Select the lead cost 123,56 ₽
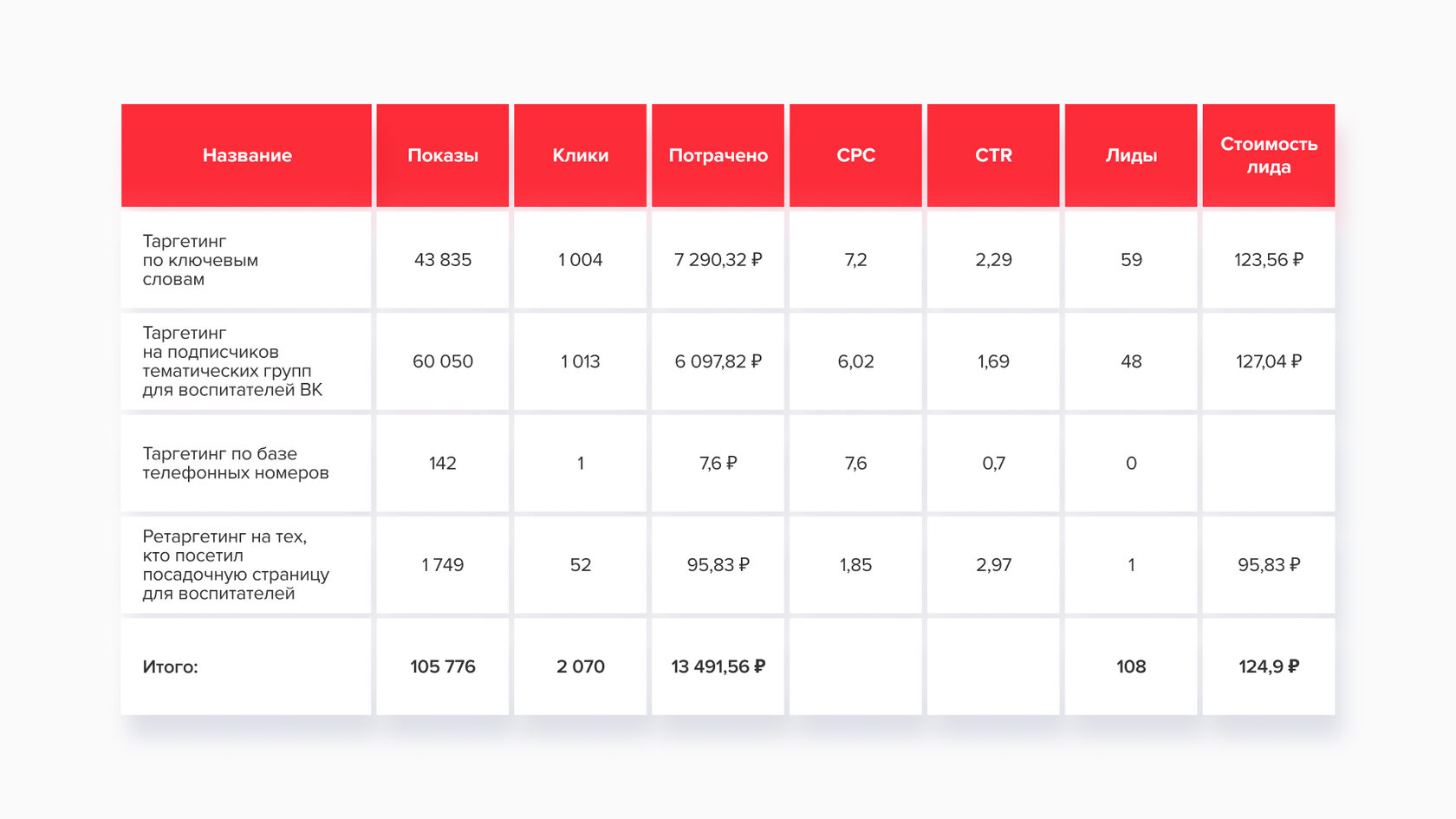This screenshot has height=819, width=1456. coord(1269,260)
